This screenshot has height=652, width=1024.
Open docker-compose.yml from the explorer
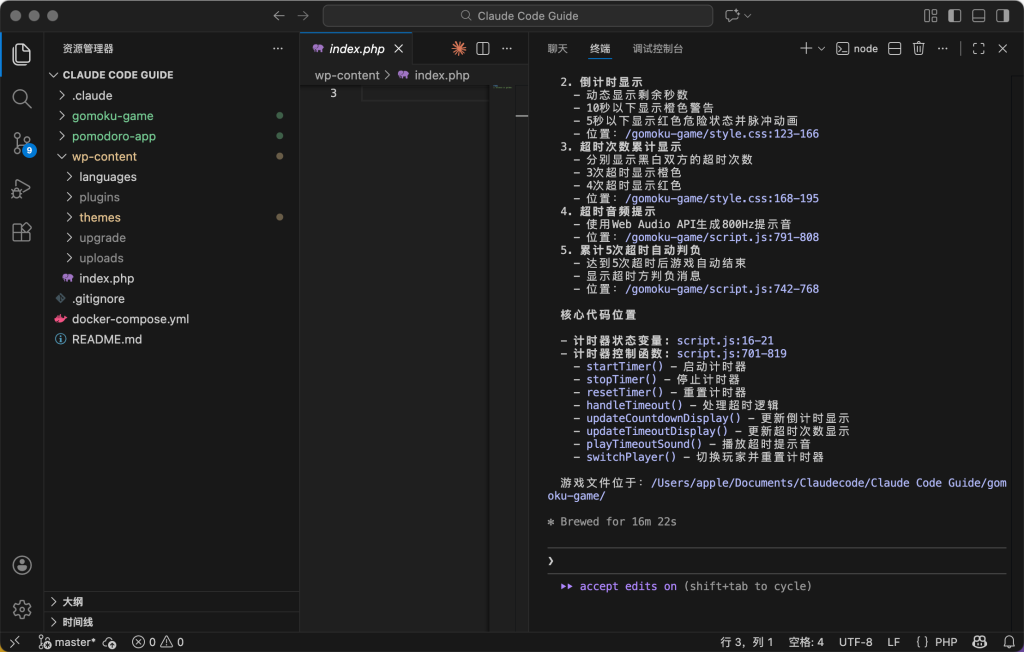coord(130,319)
